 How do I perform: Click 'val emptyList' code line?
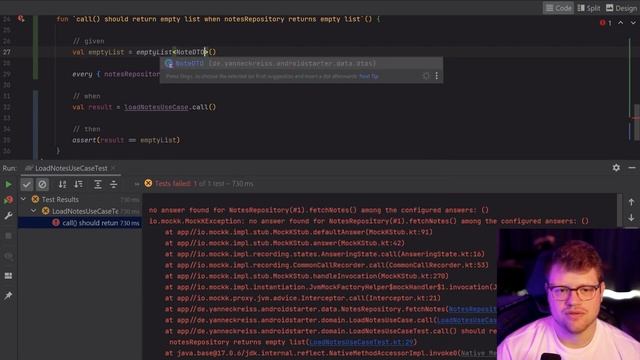coord(144,52)
